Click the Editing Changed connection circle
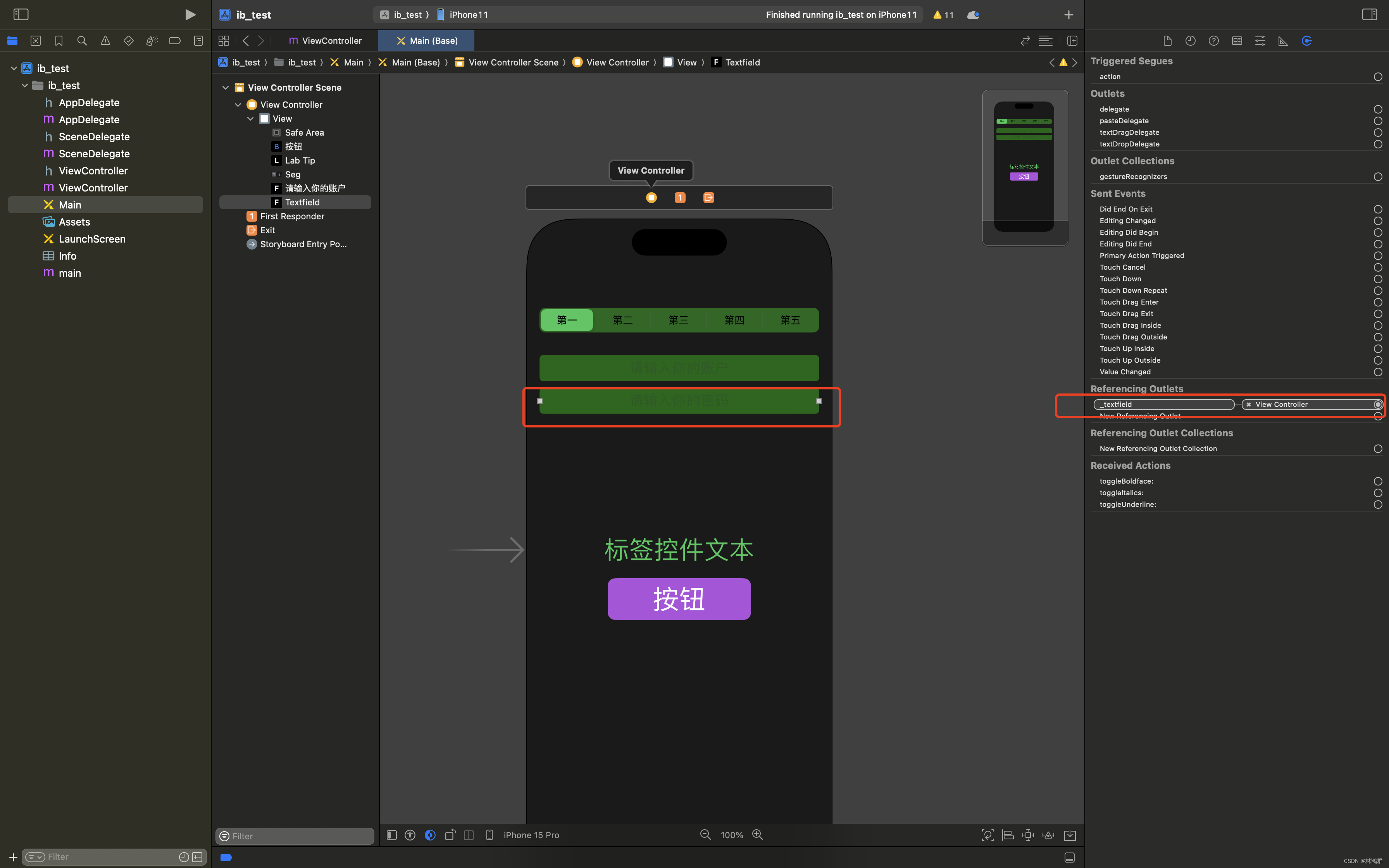1389x868 pixels. tap(1377, 220)
